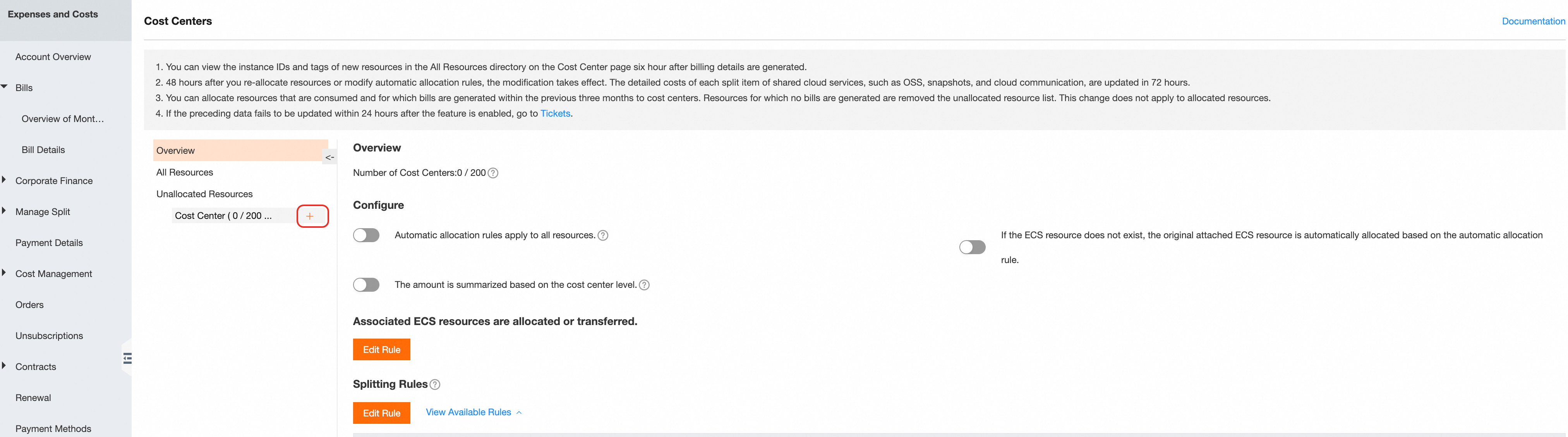Click Edit Rule under Splitting Rules

(x=381, y=413)
